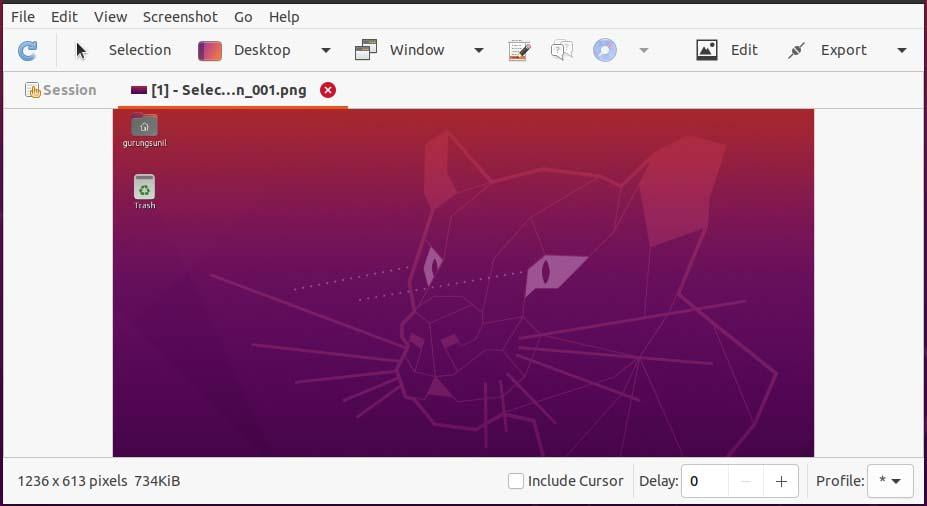Click the menu capture notepad icon
The width and height of the screenshot is (927, 506).
point(519,50)
